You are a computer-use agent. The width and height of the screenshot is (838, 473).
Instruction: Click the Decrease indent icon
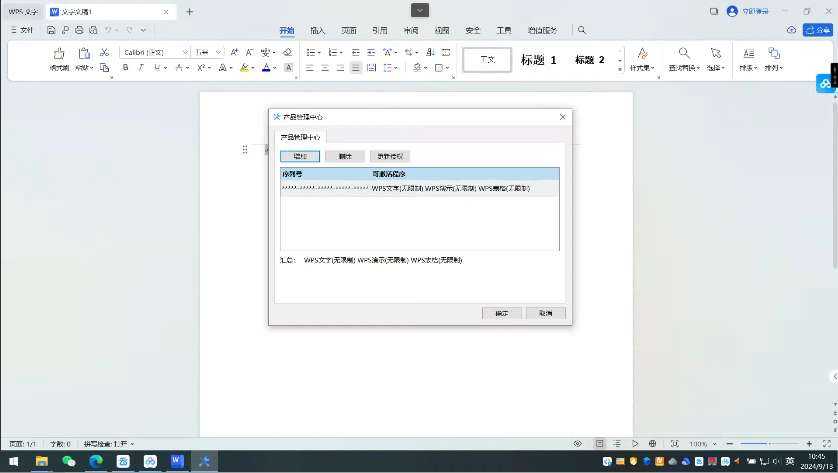pos(355,52)
